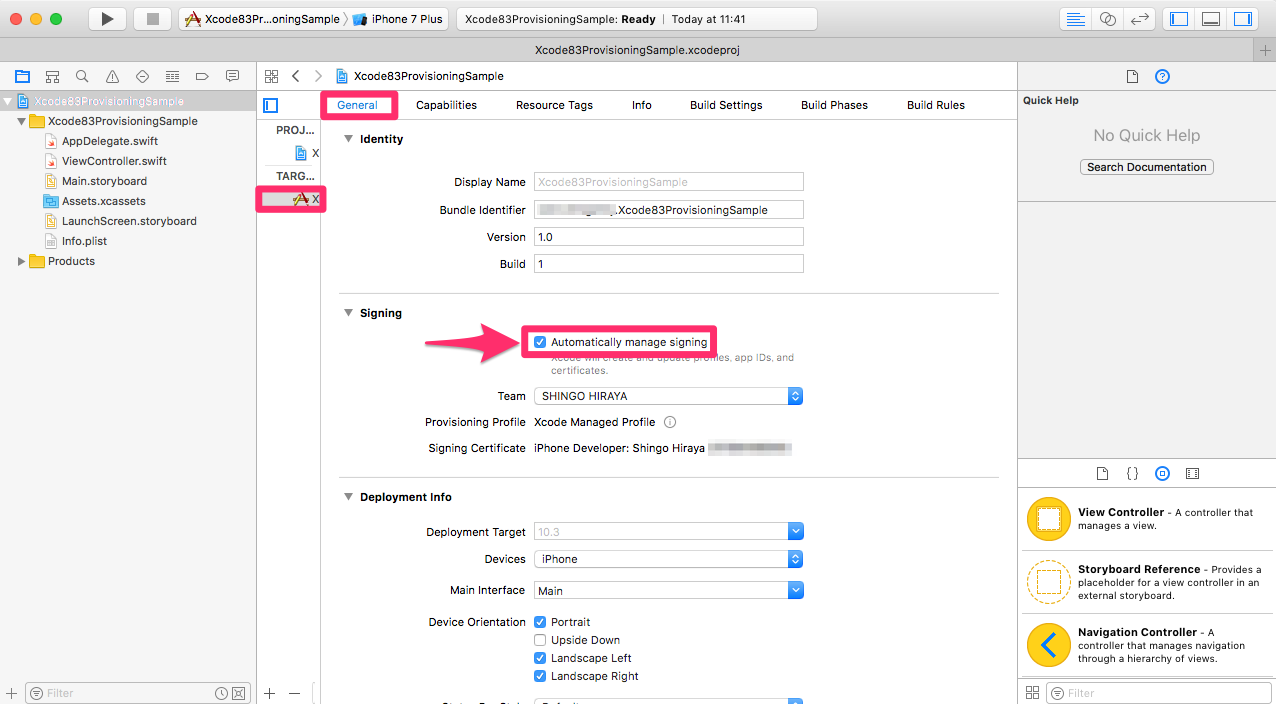Image resolution: width=1276 pixels, height=704 pixels.
Task: Switch library to icon grid view
Action: [1032, 693]
